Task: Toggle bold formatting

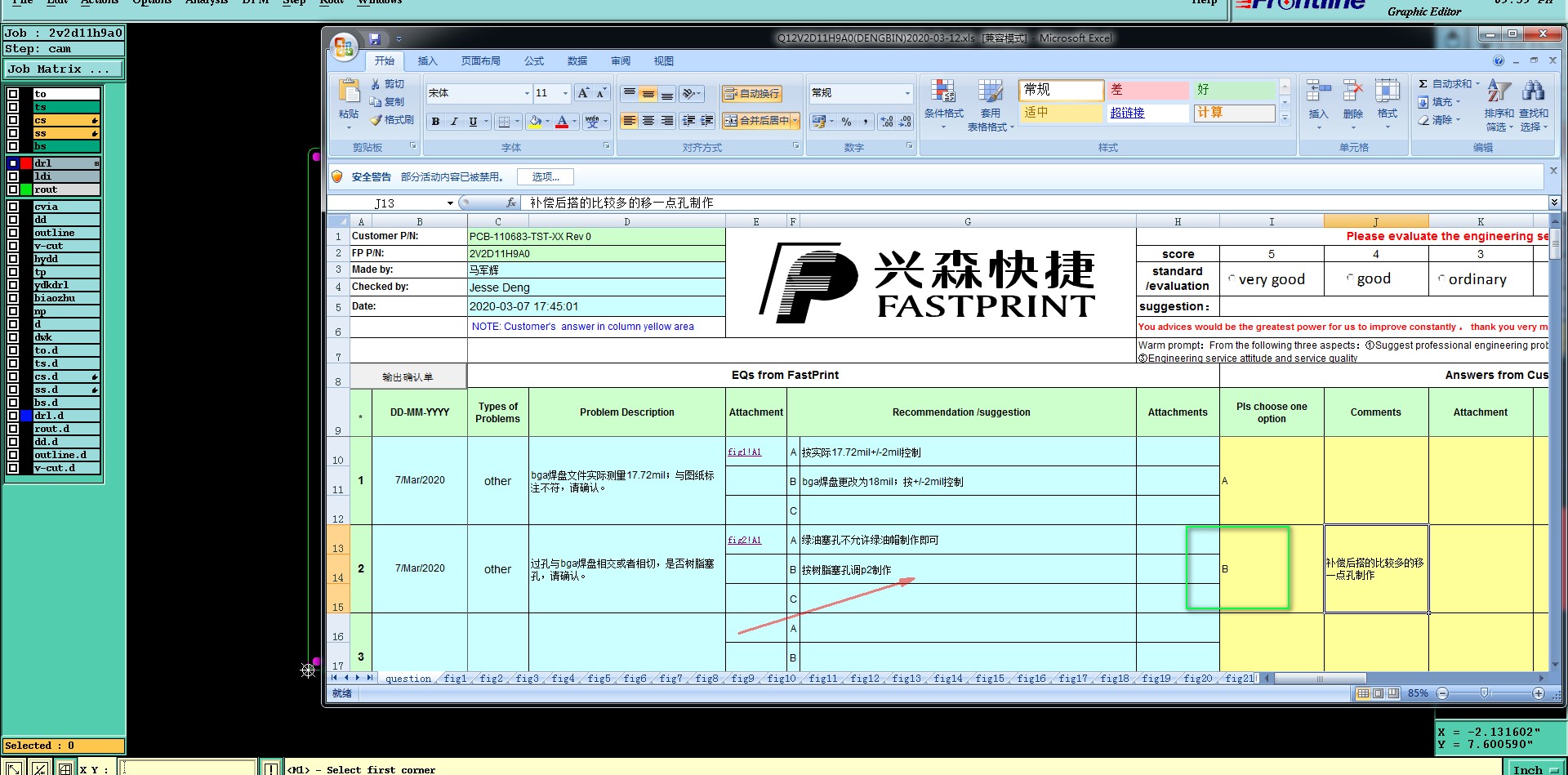Action: click(x=435, y=122)
